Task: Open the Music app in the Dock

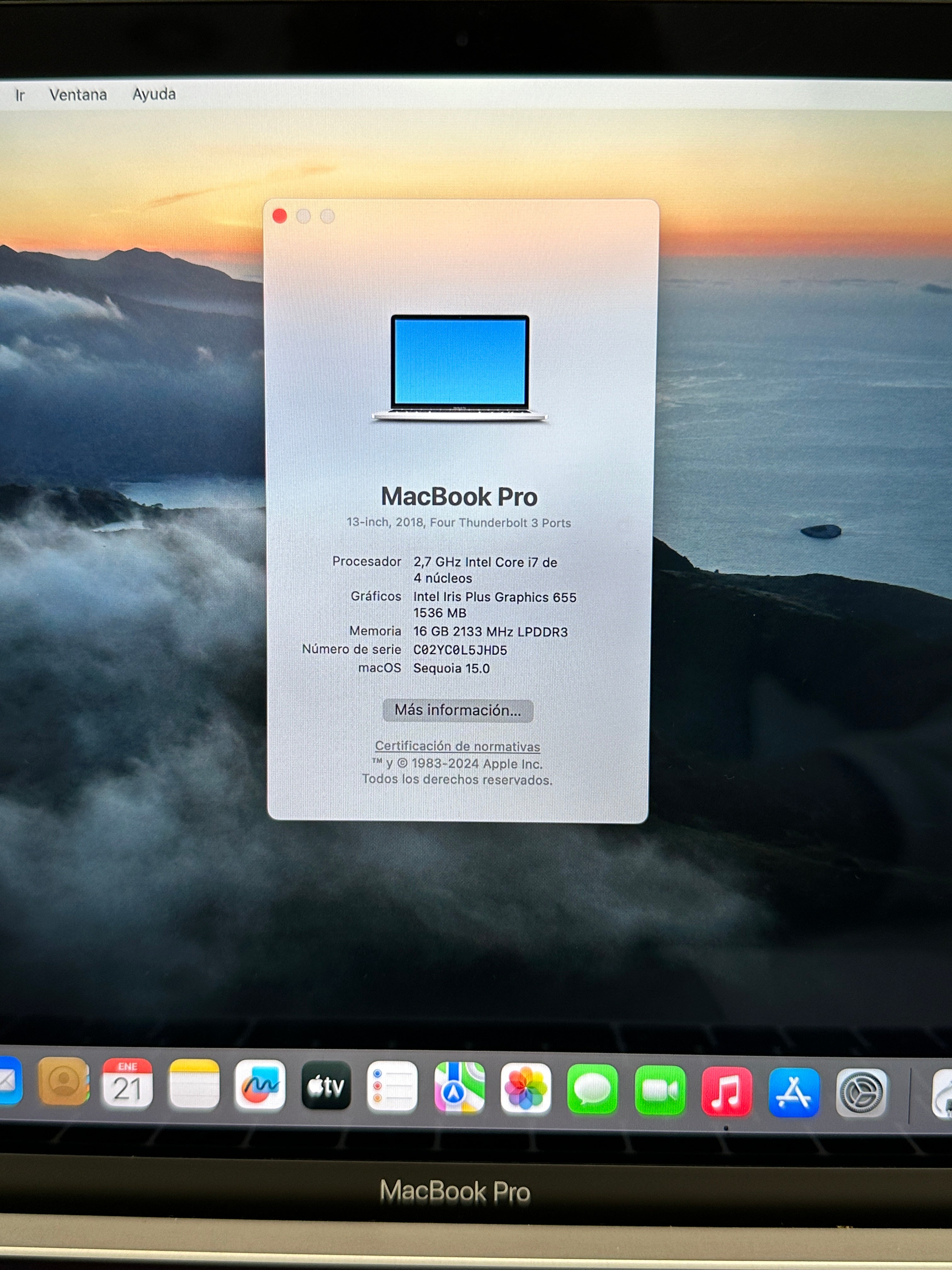Action: pyautogui.click(x=727, y=1091)
